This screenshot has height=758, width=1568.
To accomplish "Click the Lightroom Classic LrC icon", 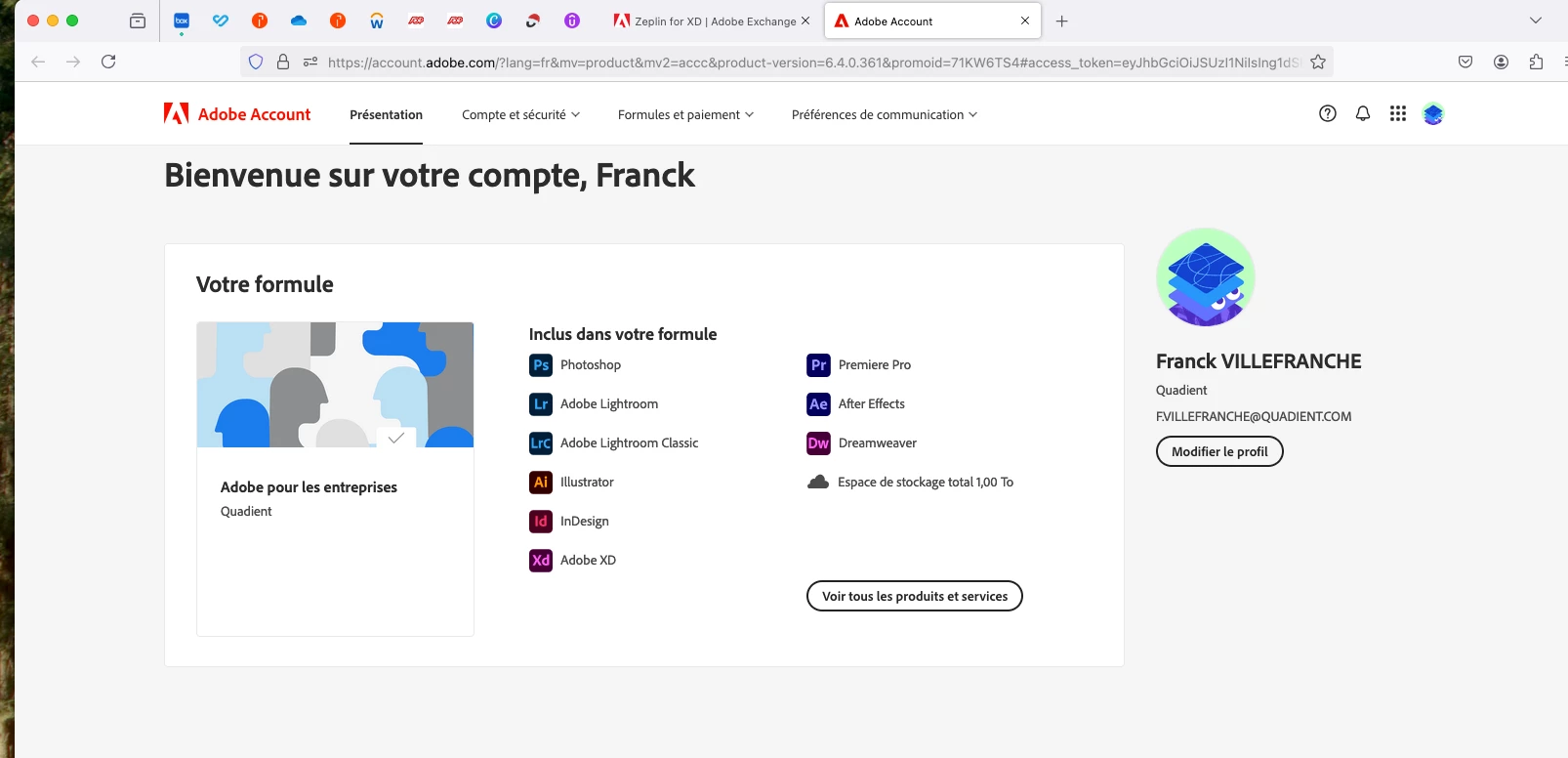I will (x=541, y=443).
